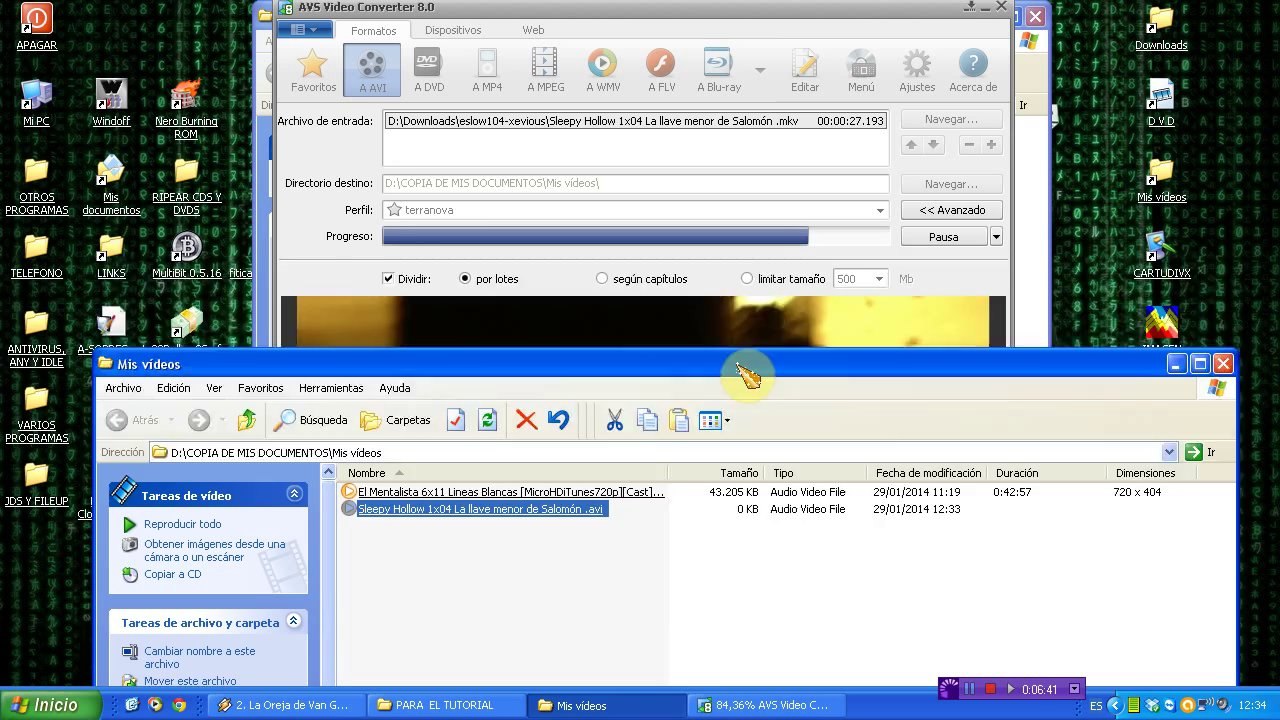Open the dropdown arrow beside Pausa
The width and height of the screenshot is (1280, 720).
point(996,237)
